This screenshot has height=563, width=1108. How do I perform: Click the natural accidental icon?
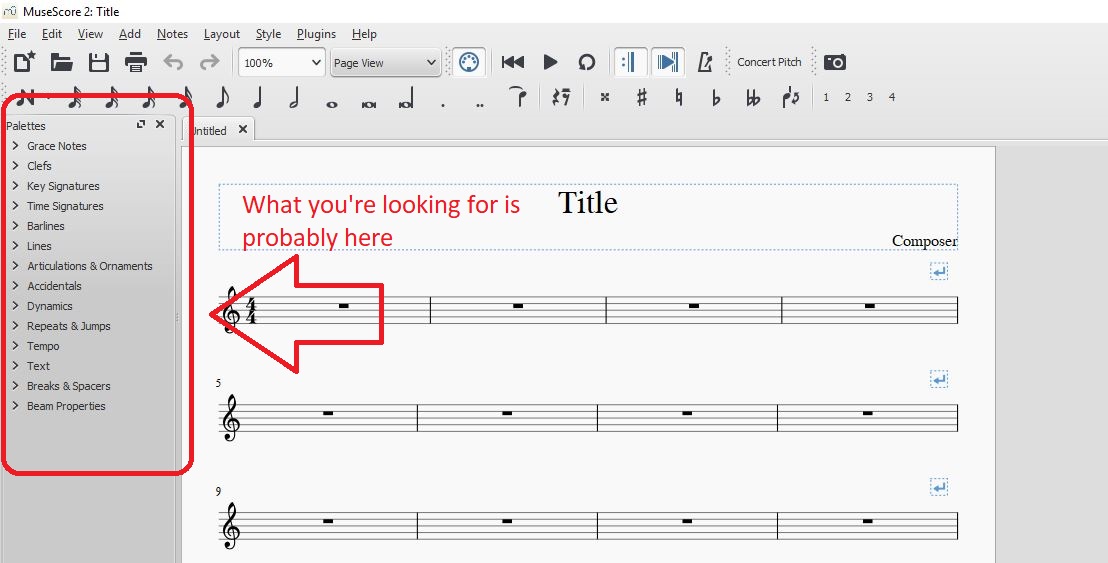pos(679,97)
